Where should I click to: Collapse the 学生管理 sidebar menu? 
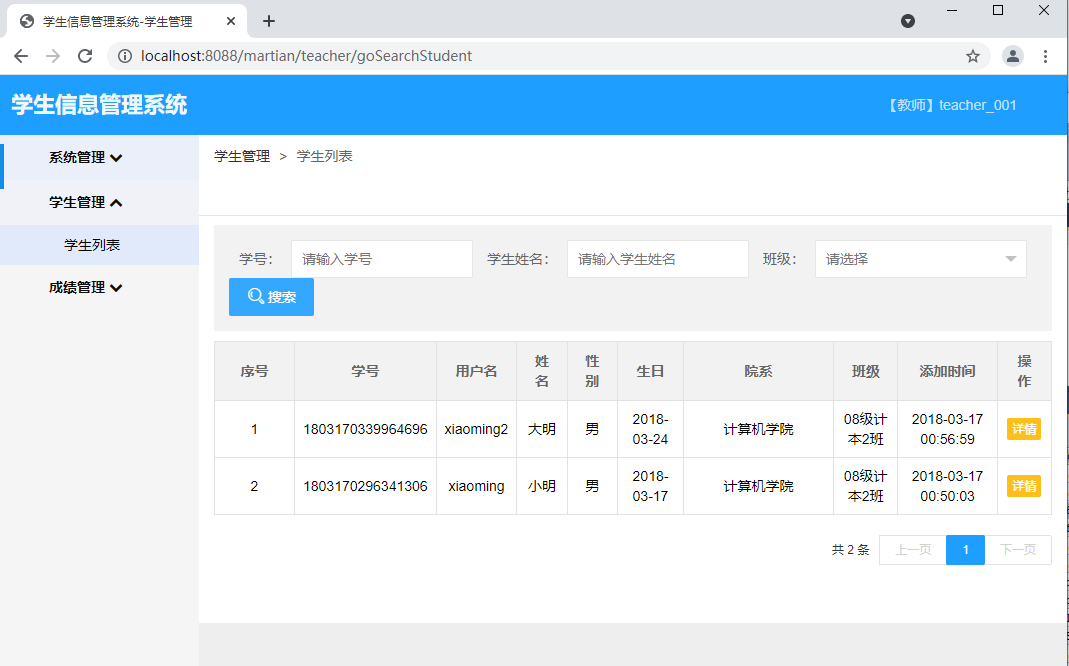coord(85,202)
